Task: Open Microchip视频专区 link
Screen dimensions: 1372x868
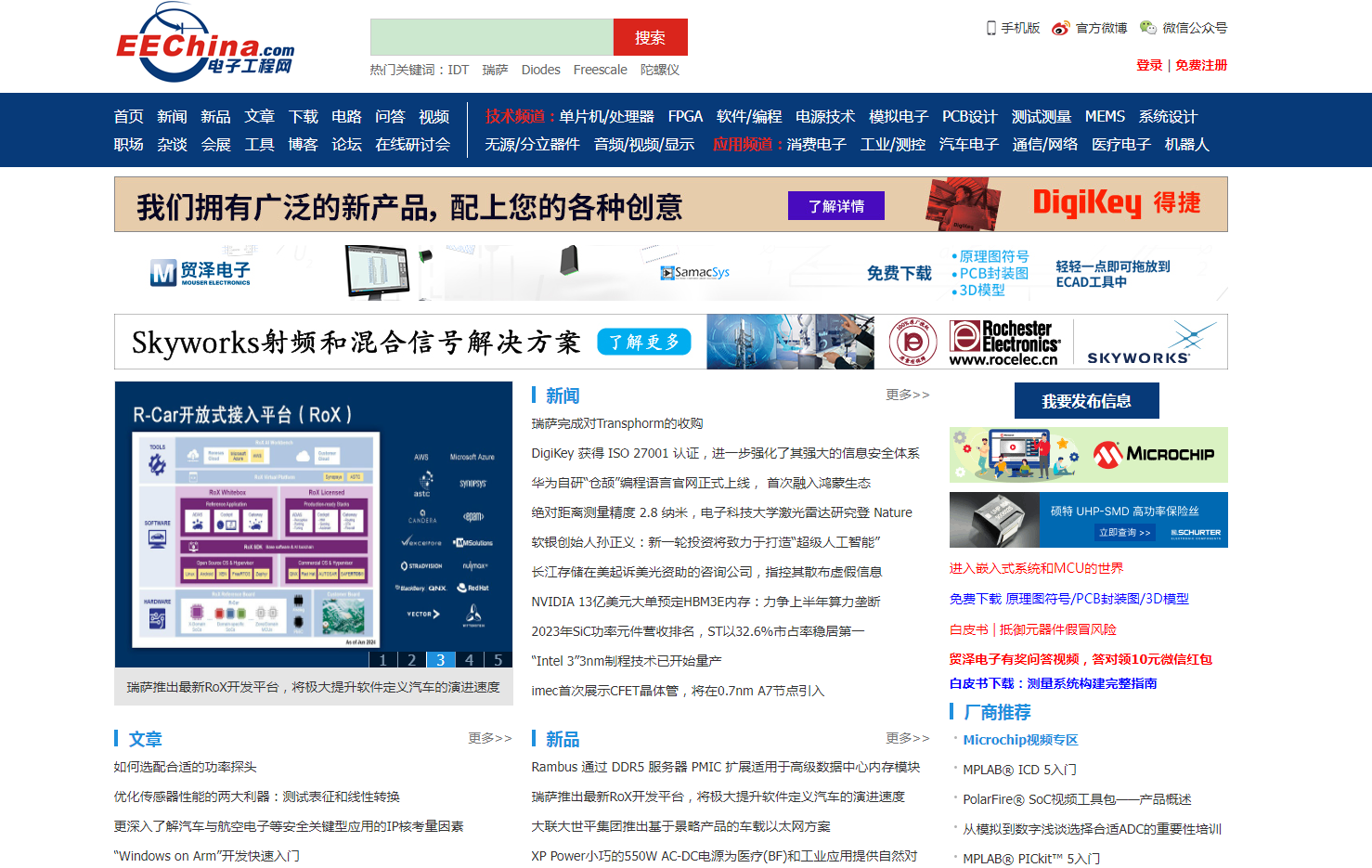Action: coord(1020,740)
